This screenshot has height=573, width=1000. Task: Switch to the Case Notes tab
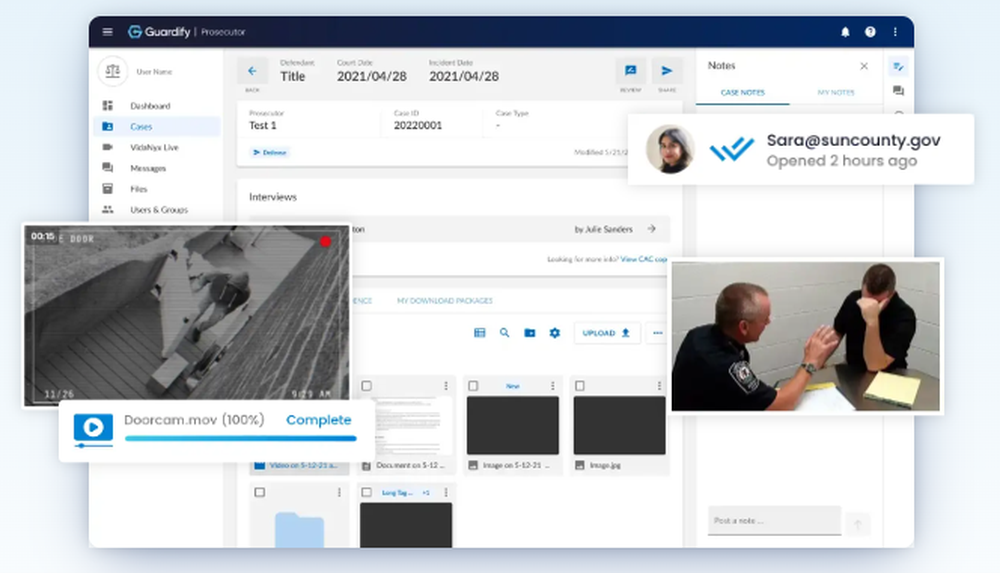(742, 93)
